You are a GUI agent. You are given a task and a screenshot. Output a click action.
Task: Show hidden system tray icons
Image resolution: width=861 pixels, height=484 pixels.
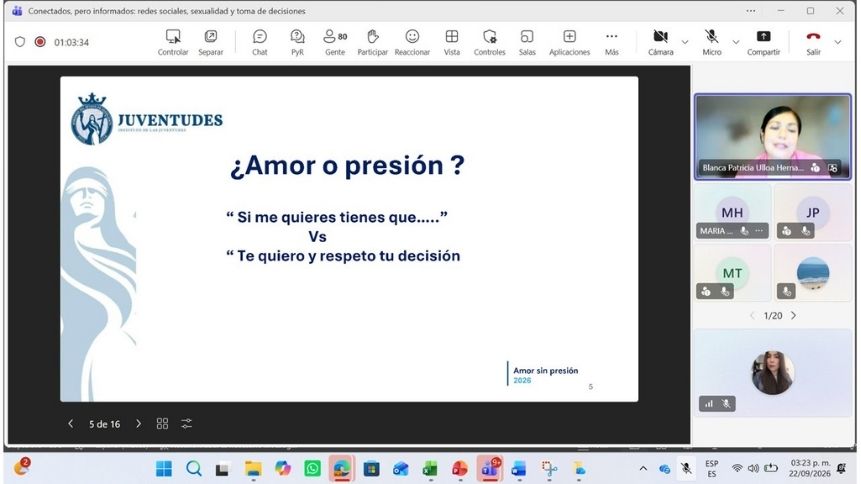coord(643,469)
